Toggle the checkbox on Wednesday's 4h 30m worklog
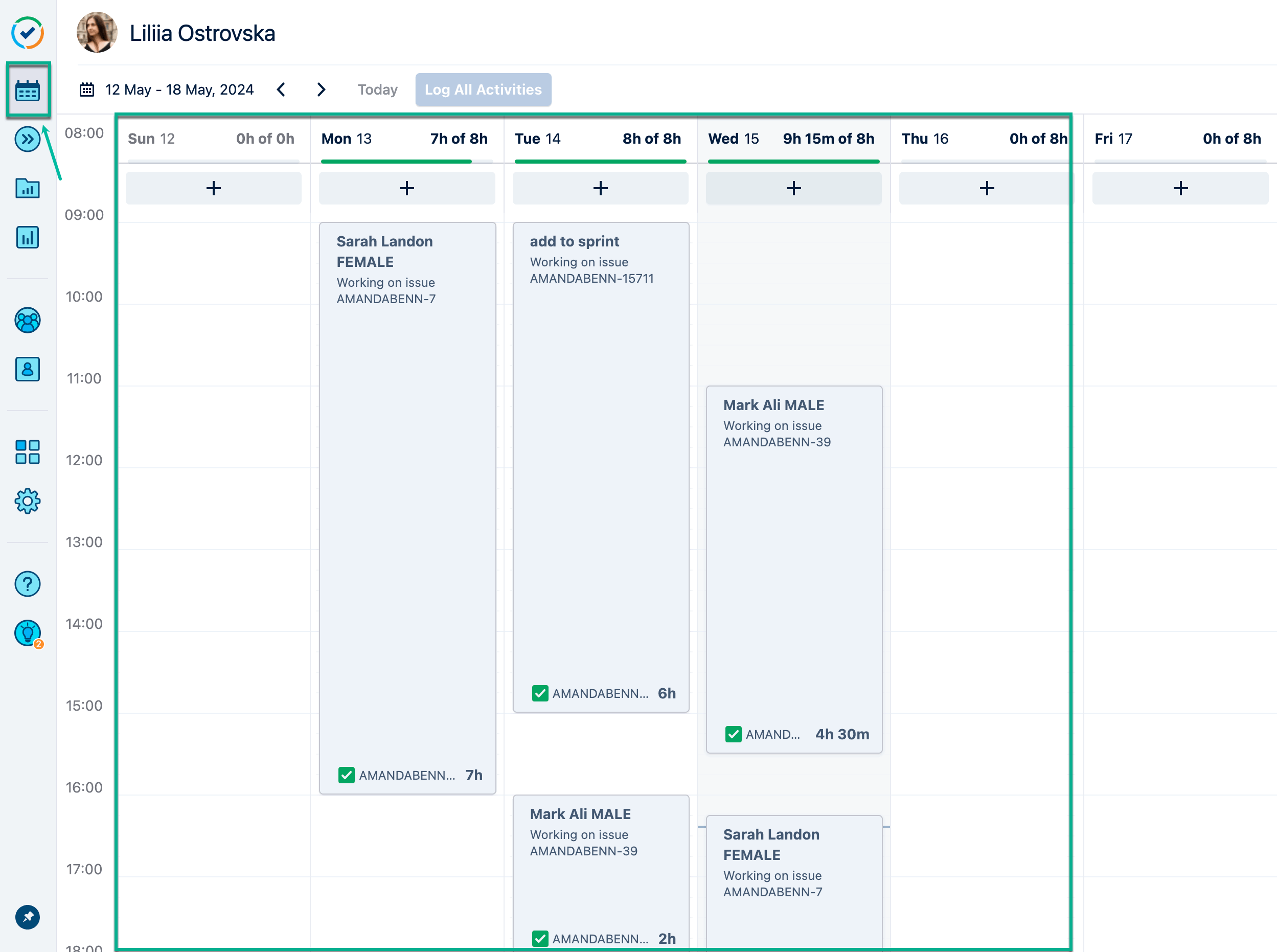 tap(733, 734)
